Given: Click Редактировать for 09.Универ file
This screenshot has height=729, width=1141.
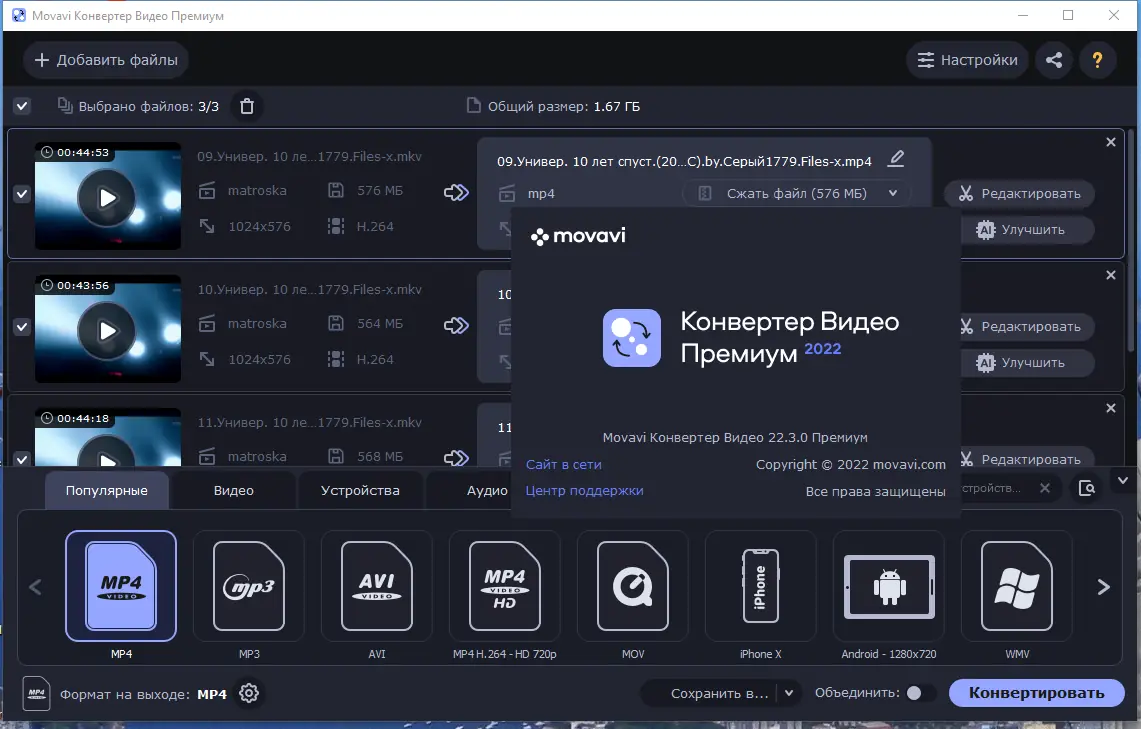Looking at the screenshot, I should pyautogui.click(x=1019, y=194).
